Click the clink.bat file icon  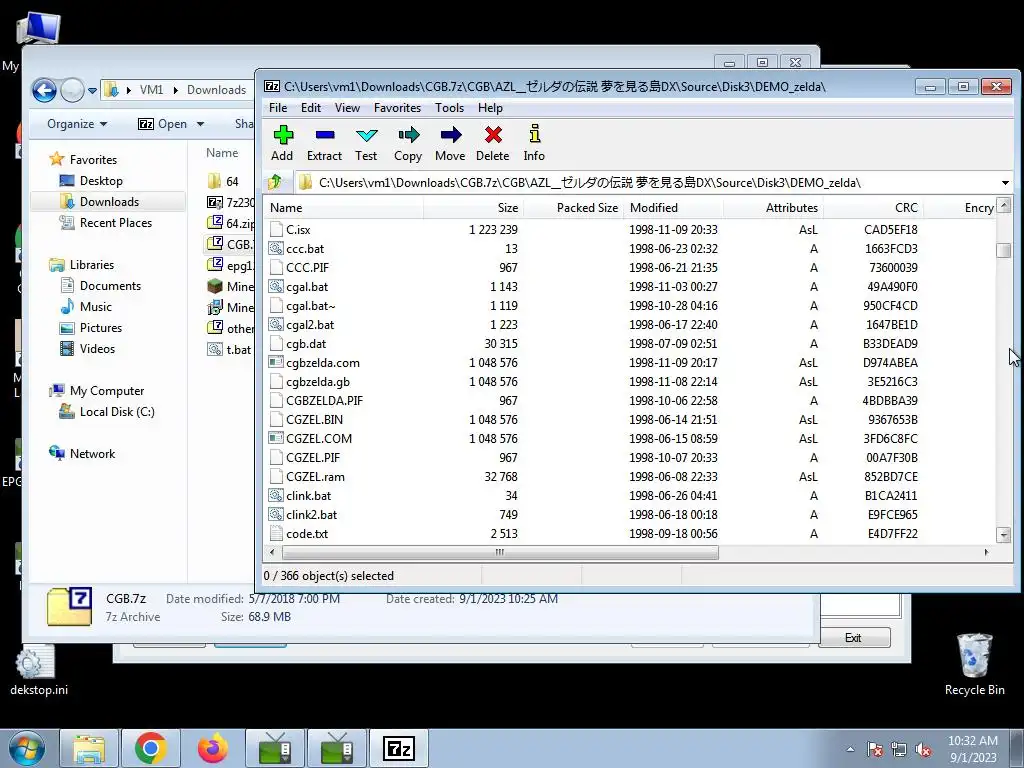coord(276,496)
